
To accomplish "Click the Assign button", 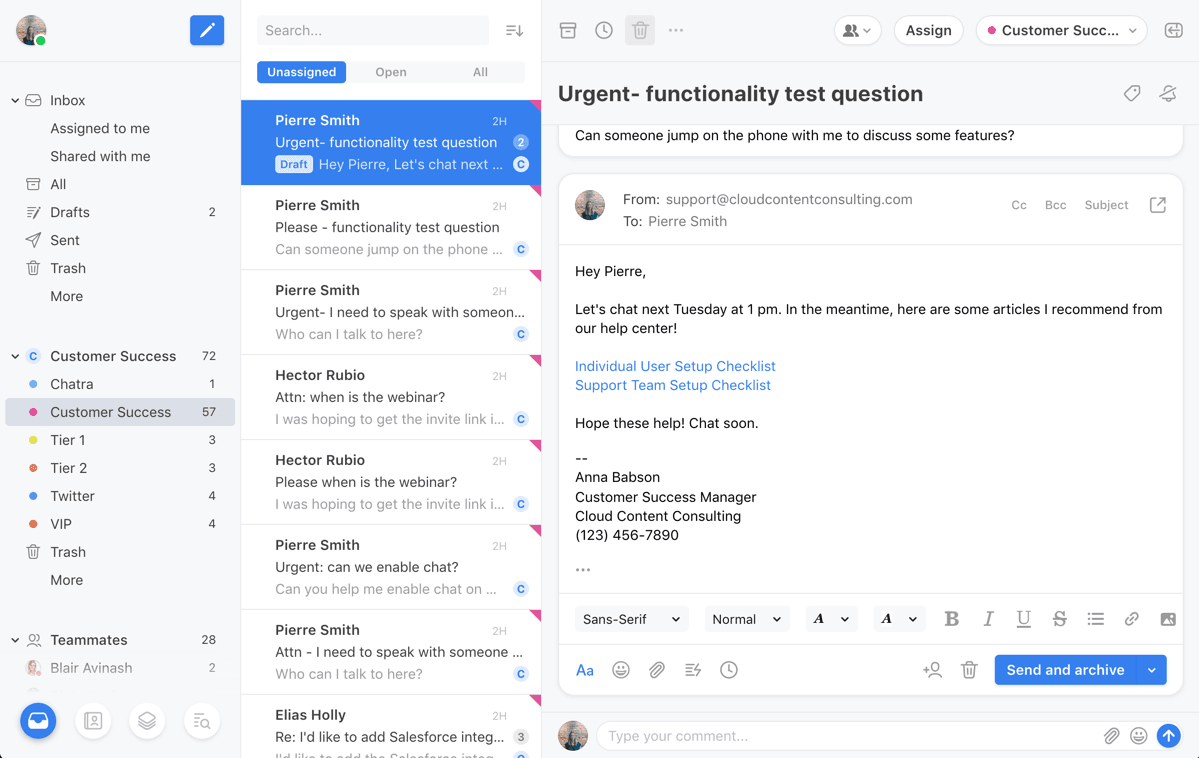I will pyautogui.click(x=928, y=30).
